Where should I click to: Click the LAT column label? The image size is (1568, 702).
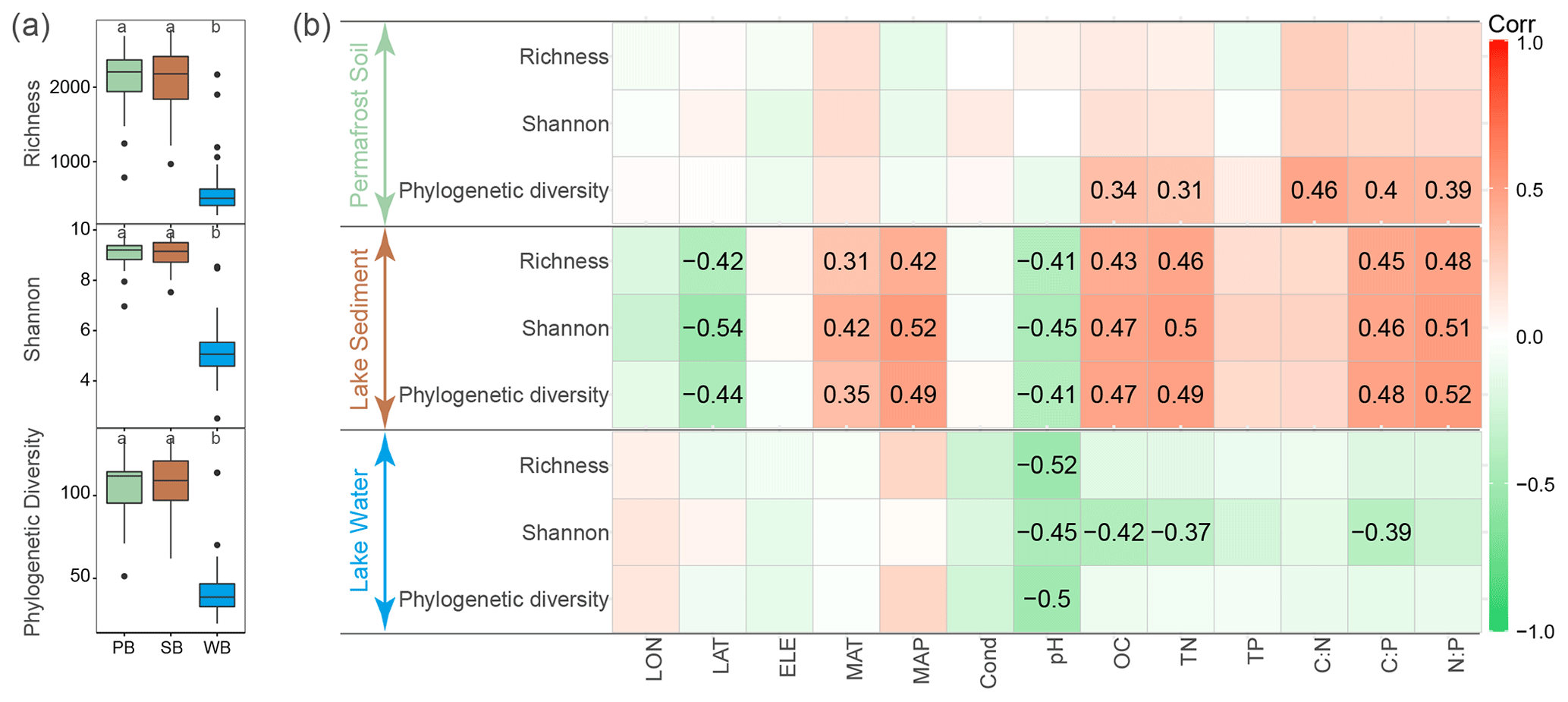[721, 657]
